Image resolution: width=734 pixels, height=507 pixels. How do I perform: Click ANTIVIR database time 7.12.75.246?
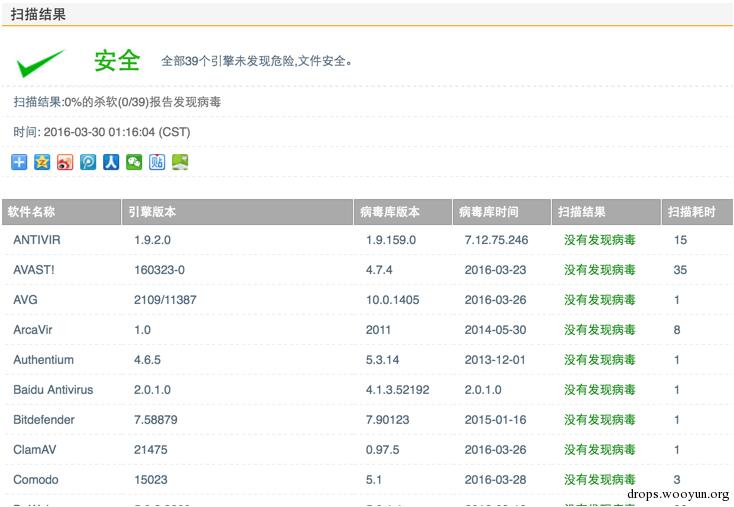[x=496, y=240]
